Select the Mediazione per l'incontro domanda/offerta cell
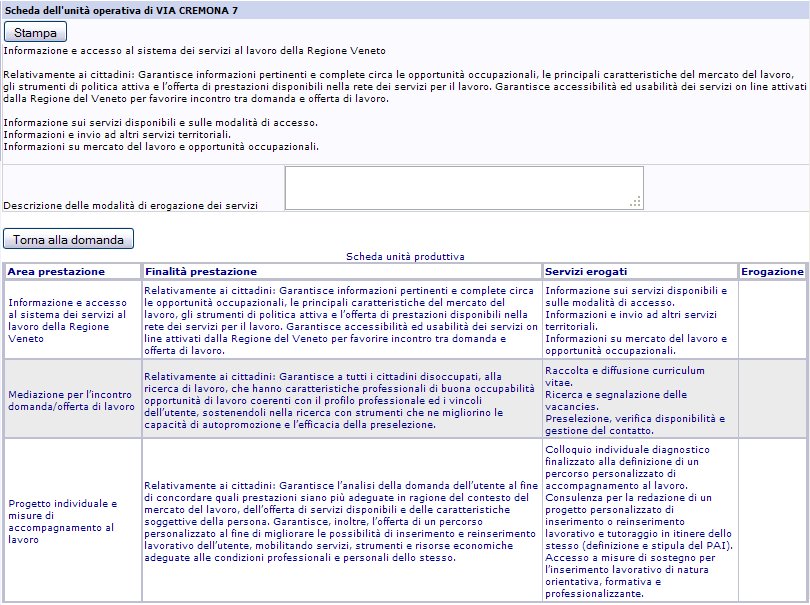This screenshot has height=605, width=810. tap(70, 400)
